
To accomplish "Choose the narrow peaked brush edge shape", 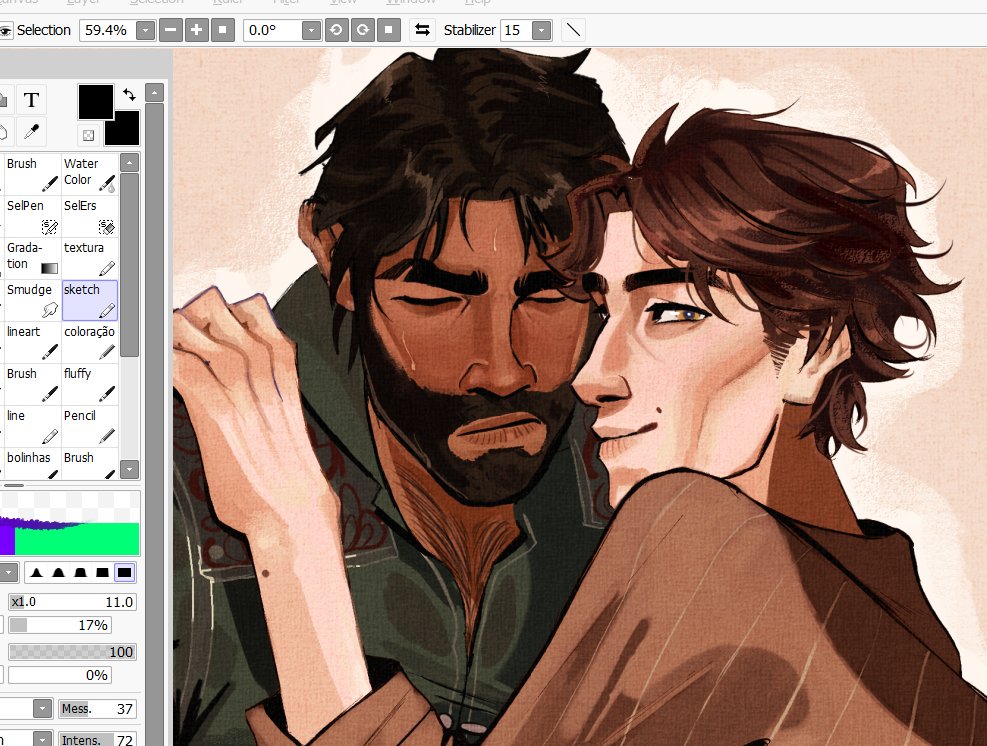I will [x=37, y=572].
